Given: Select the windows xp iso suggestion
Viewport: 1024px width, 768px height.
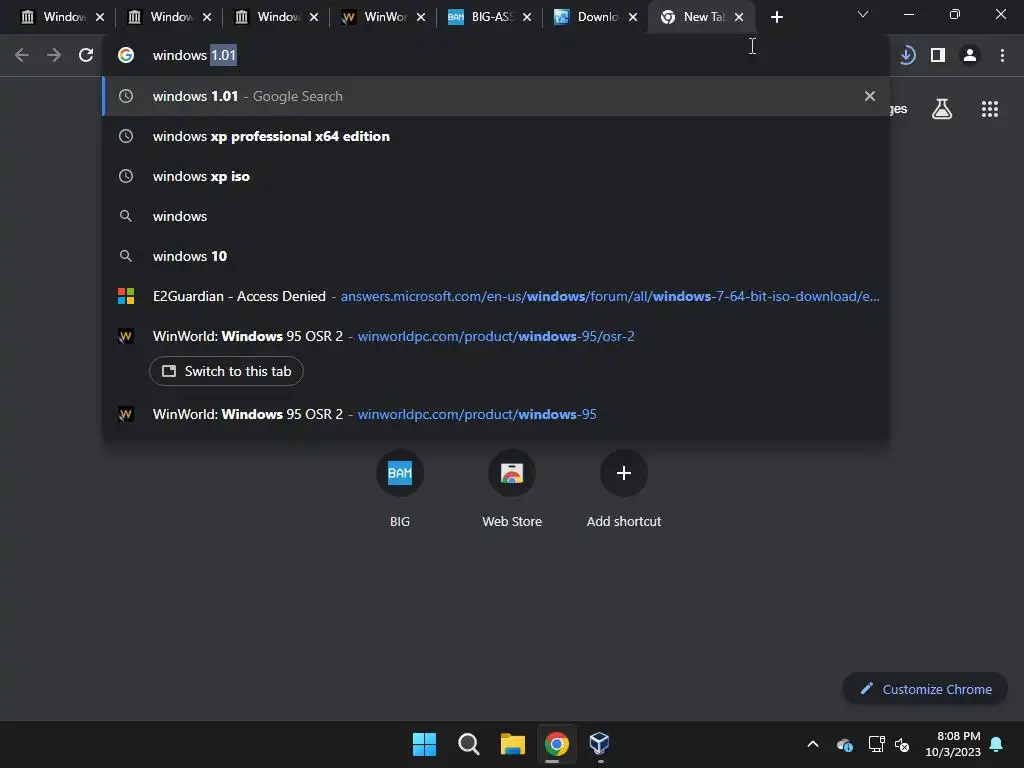Looking at the screenshot, I should (x=496, y=176).
